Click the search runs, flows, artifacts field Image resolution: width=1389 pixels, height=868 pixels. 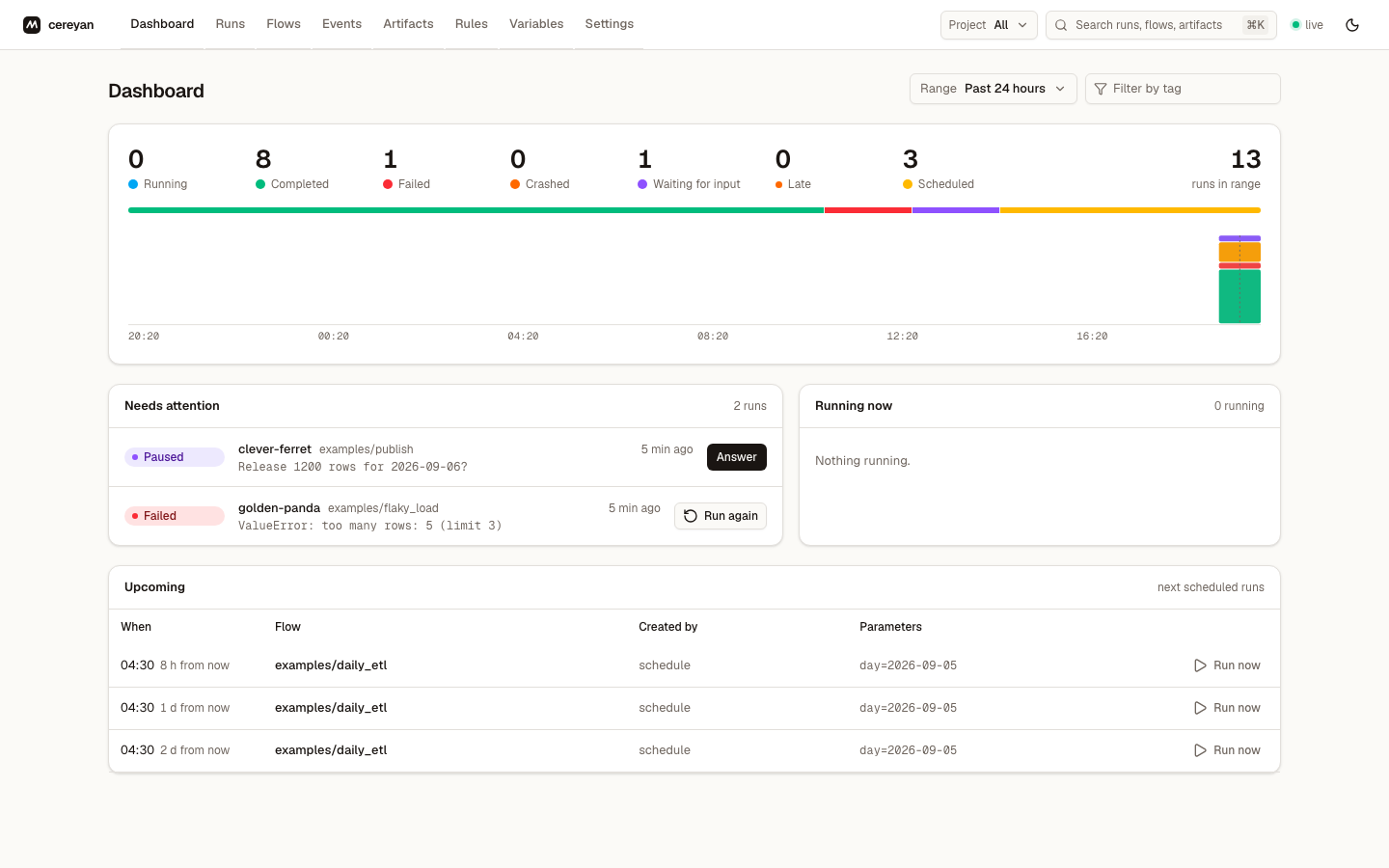(1161, 25)
